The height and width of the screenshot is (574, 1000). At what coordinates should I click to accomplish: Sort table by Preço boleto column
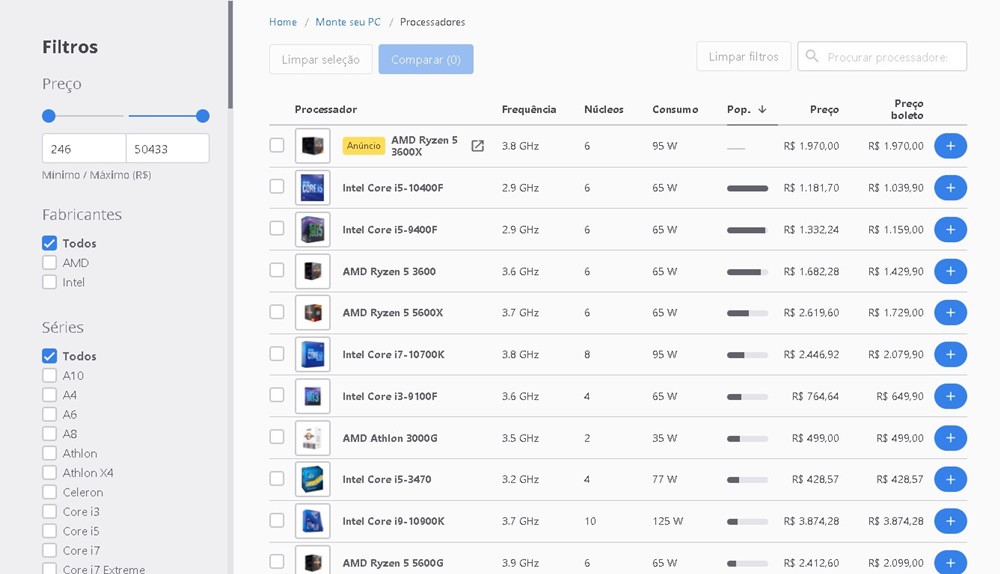[x=908, y=109]
